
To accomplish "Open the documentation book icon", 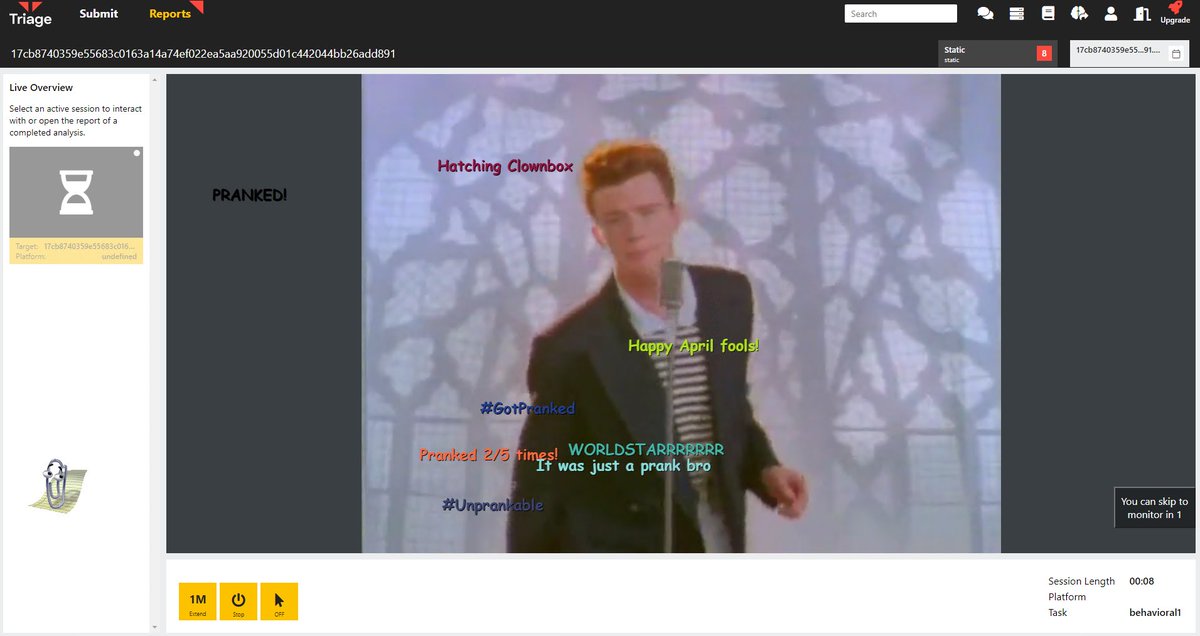I will (x=1048, y=14).
